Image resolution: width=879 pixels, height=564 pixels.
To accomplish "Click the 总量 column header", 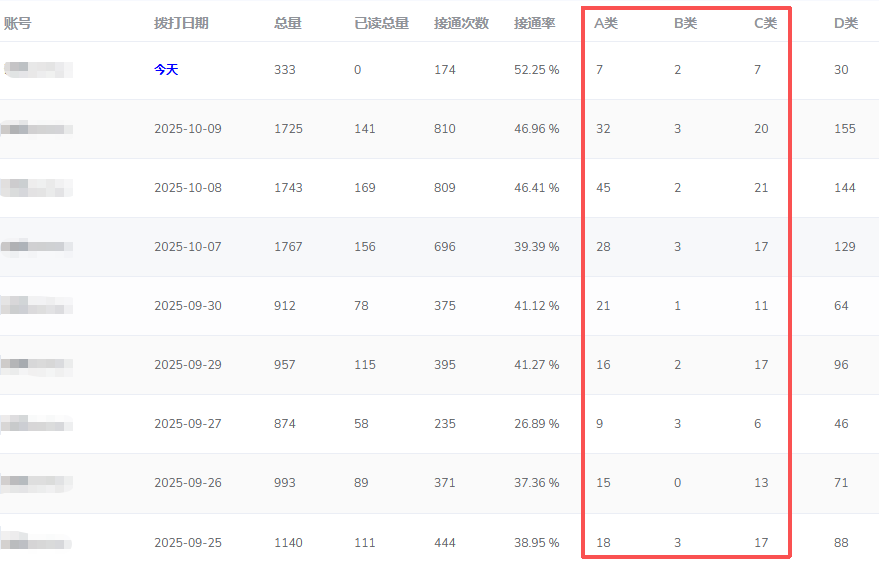I will pyautogui.click(x=287, y=23).
